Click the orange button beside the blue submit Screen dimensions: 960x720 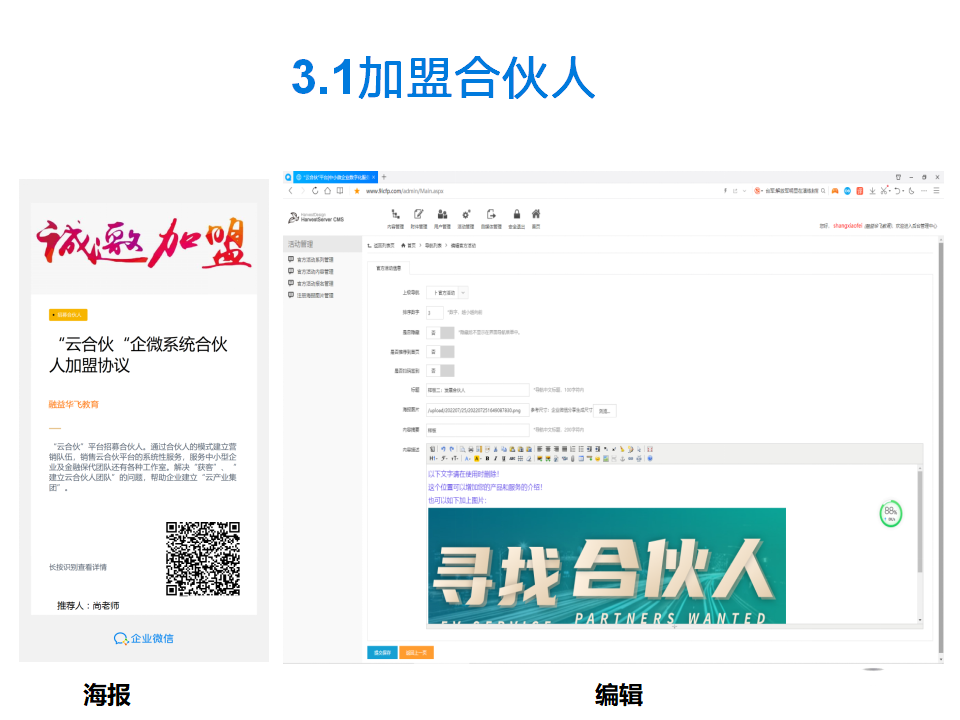coord(416,653)
